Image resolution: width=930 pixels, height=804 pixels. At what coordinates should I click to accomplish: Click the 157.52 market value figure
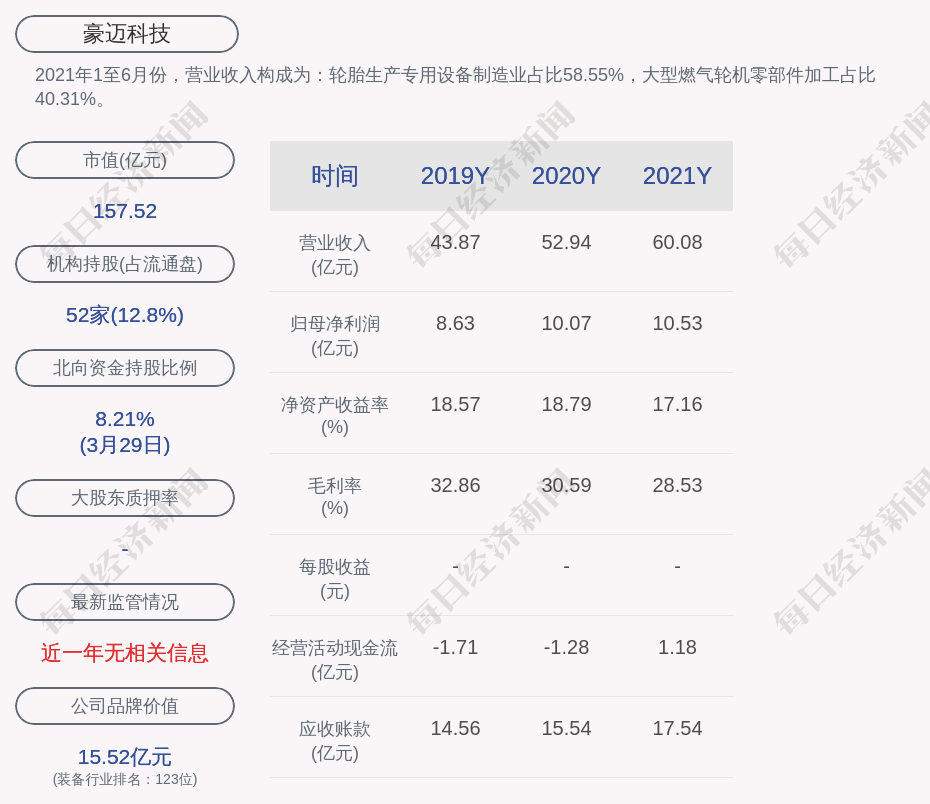(125, 211)
